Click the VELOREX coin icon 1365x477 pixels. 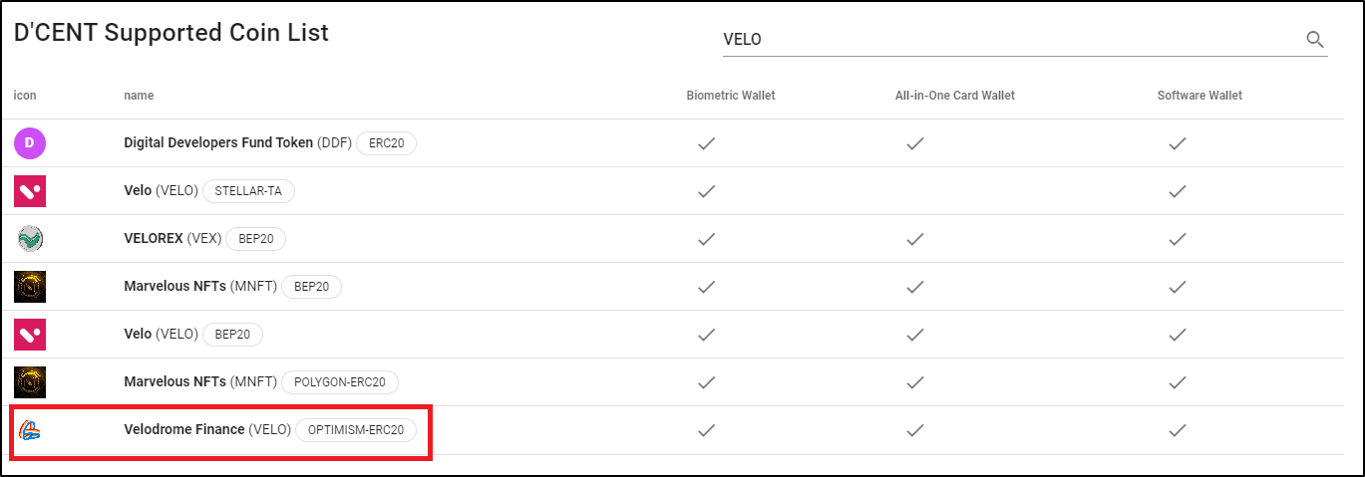point(29,239)
